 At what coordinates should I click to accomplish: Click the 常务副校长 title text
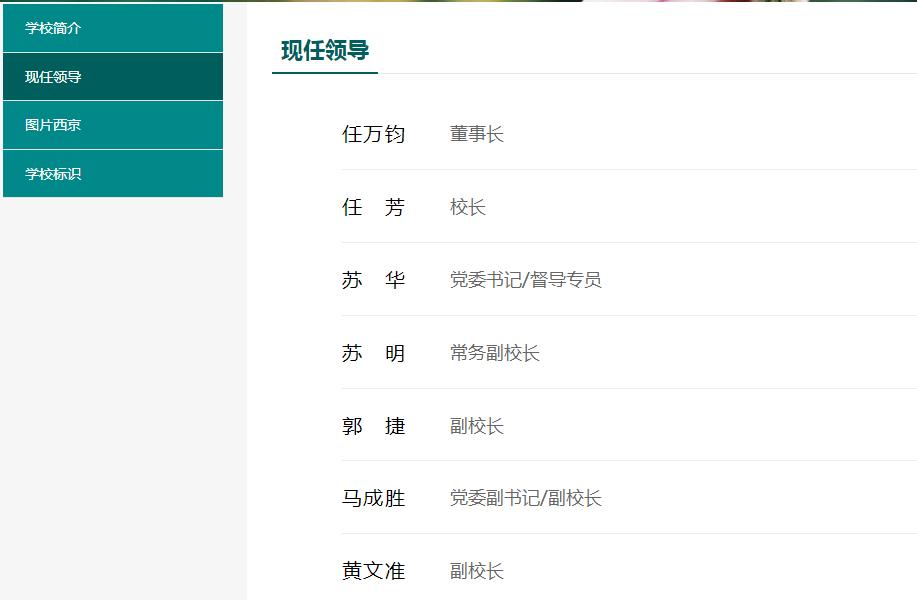(x=494, y=354)
